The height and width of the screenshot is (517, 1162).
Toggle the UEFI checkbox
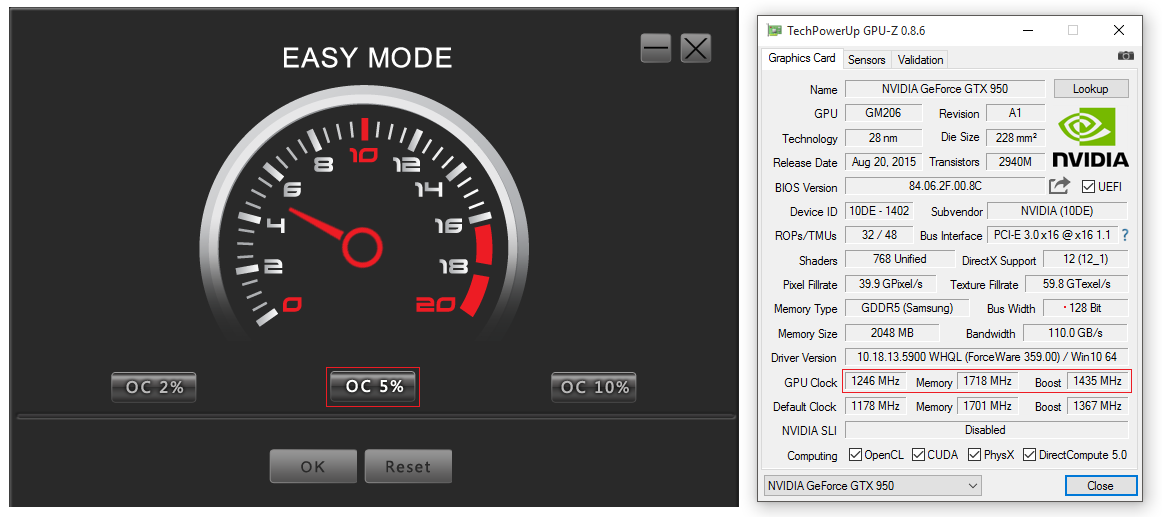1089,186
